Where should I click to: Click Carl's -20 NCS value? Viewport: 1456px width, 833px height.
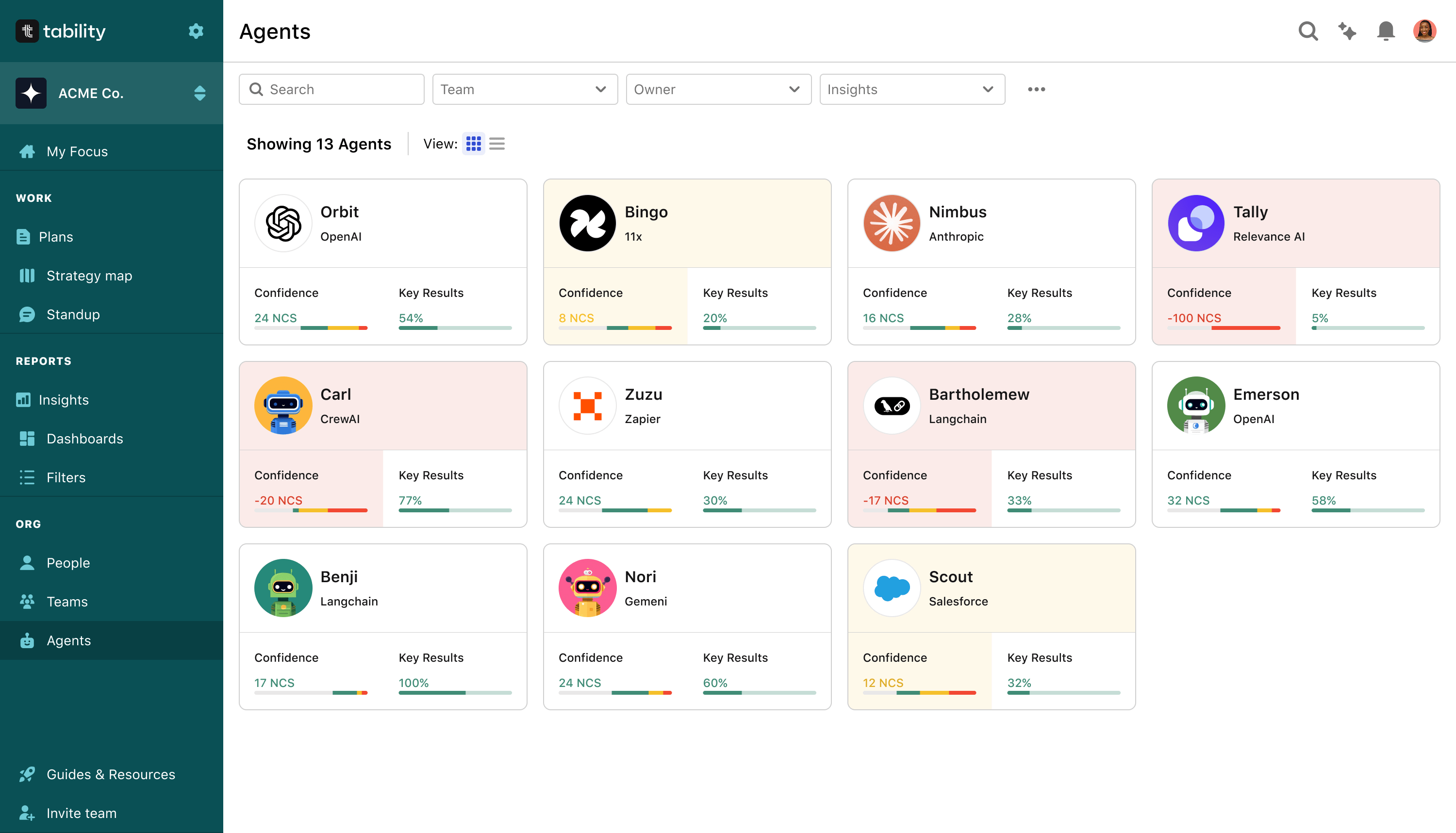(x=278, y=500)
